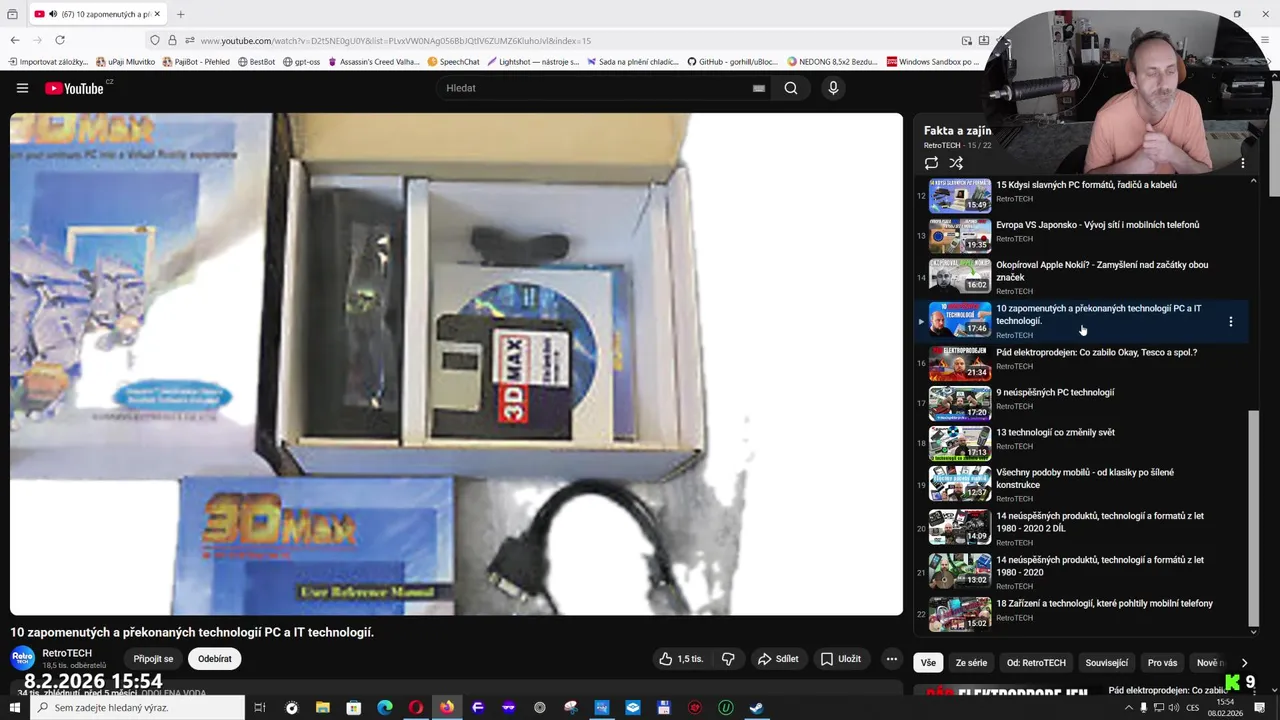The image size is (1280, 720).
Task: Select the Pro vás filter chip
Action: [1163, 663]
